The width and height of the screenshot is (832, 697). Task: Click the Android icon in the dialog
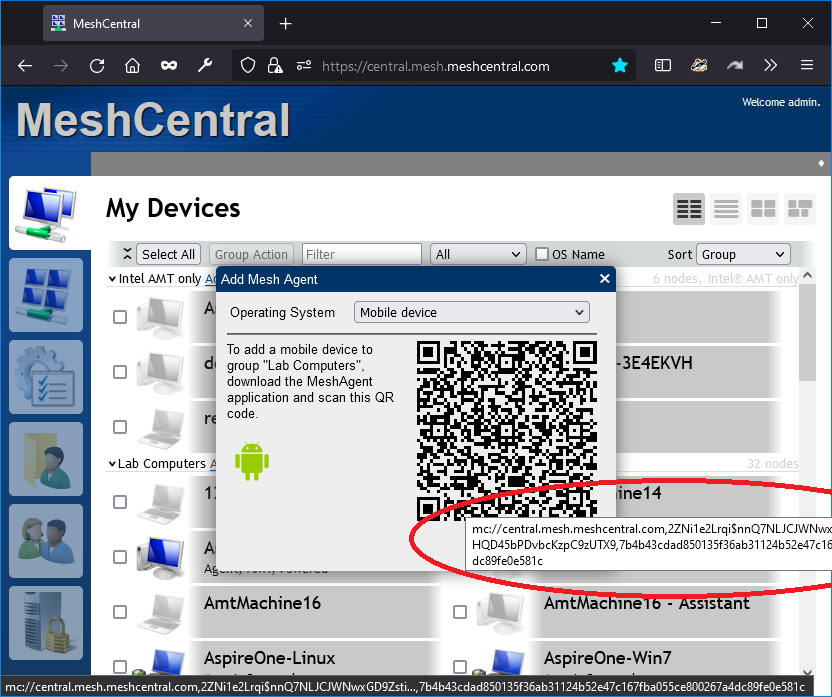coord(252,461)
